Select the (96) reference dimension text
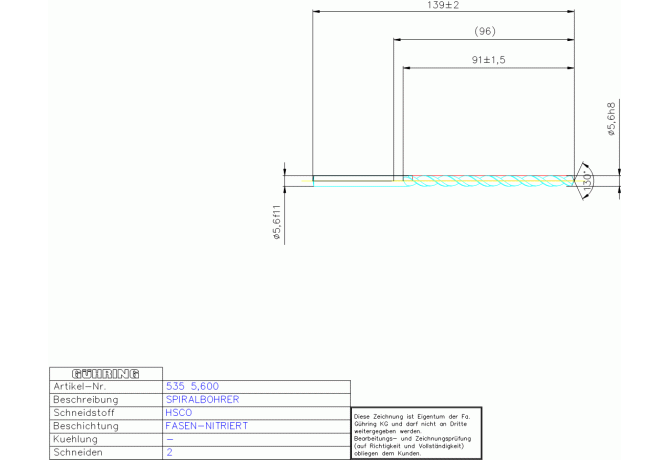Screen dimensions: 670x460 click(x=485, y=32)
